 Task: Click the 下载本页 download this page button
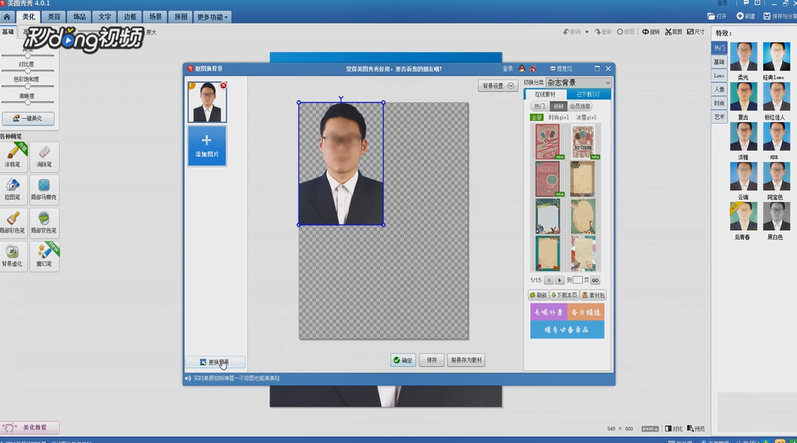click(564, 295)
